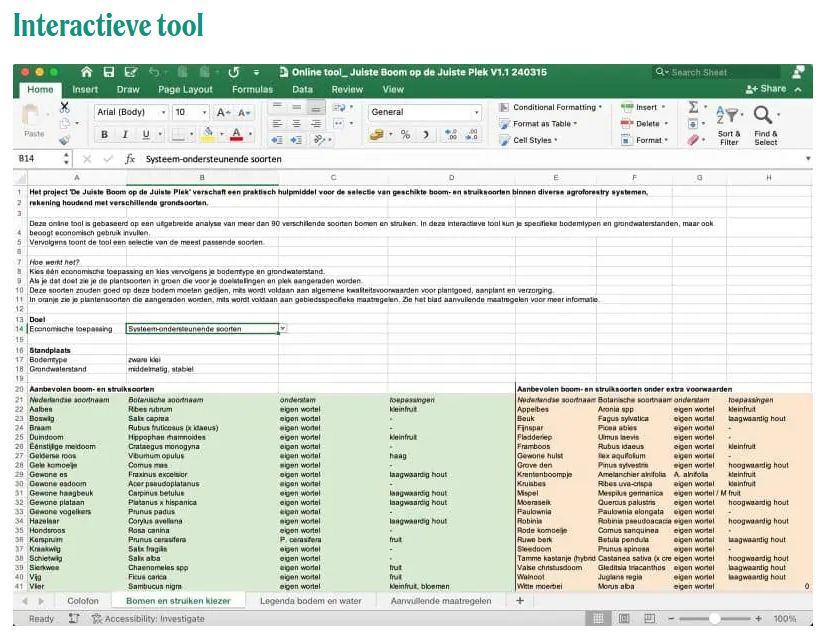Apply the red font color
828x640 pixels.
click(236, 134)
